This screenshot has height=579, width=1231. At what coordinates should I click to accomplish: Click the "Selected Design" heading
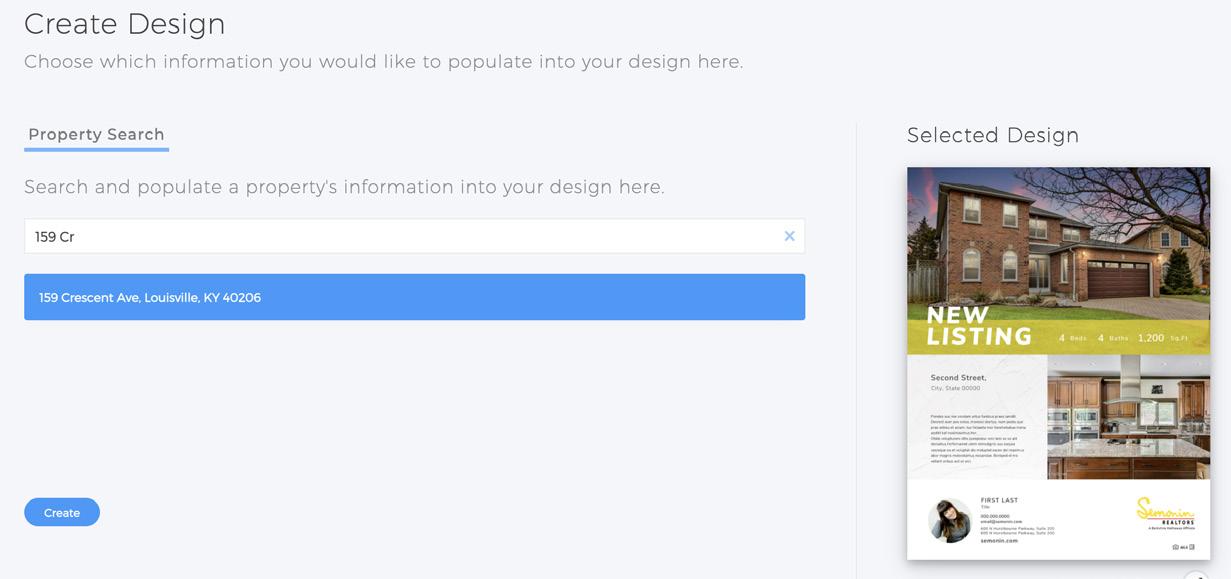pyautogui.click(x=992, y=135)
